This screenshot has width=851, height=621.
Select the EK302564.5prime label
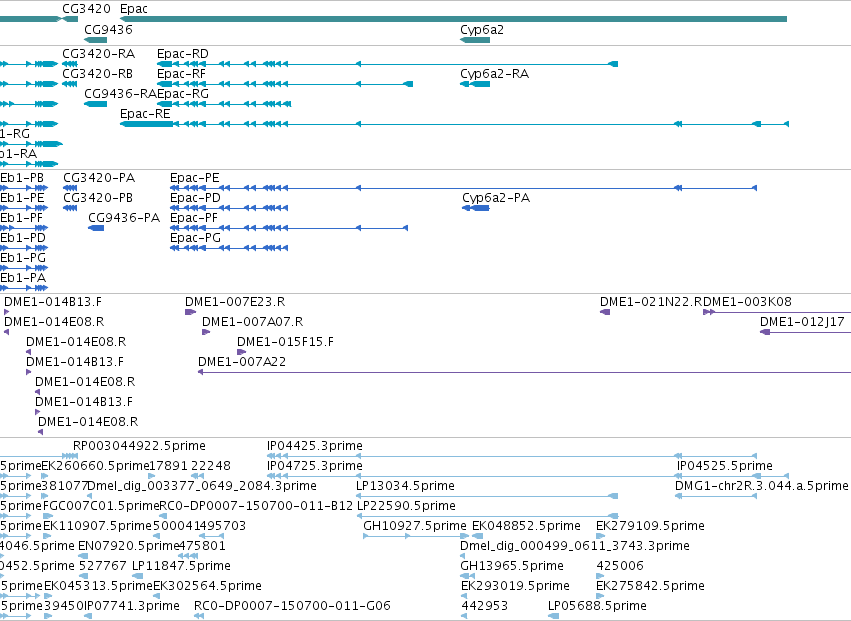[x=207, y=586]
